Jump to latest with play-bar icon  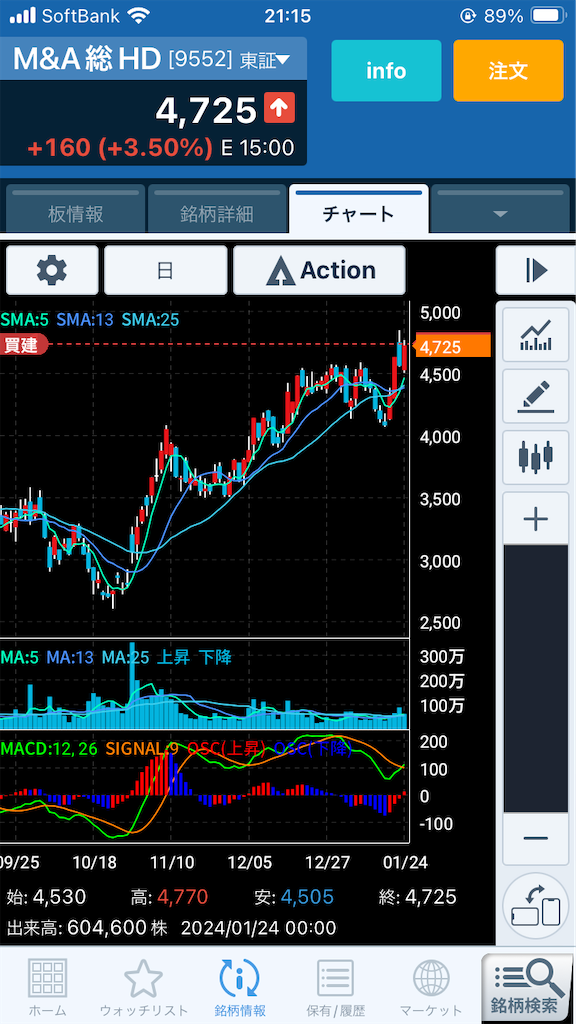[536, 270]
